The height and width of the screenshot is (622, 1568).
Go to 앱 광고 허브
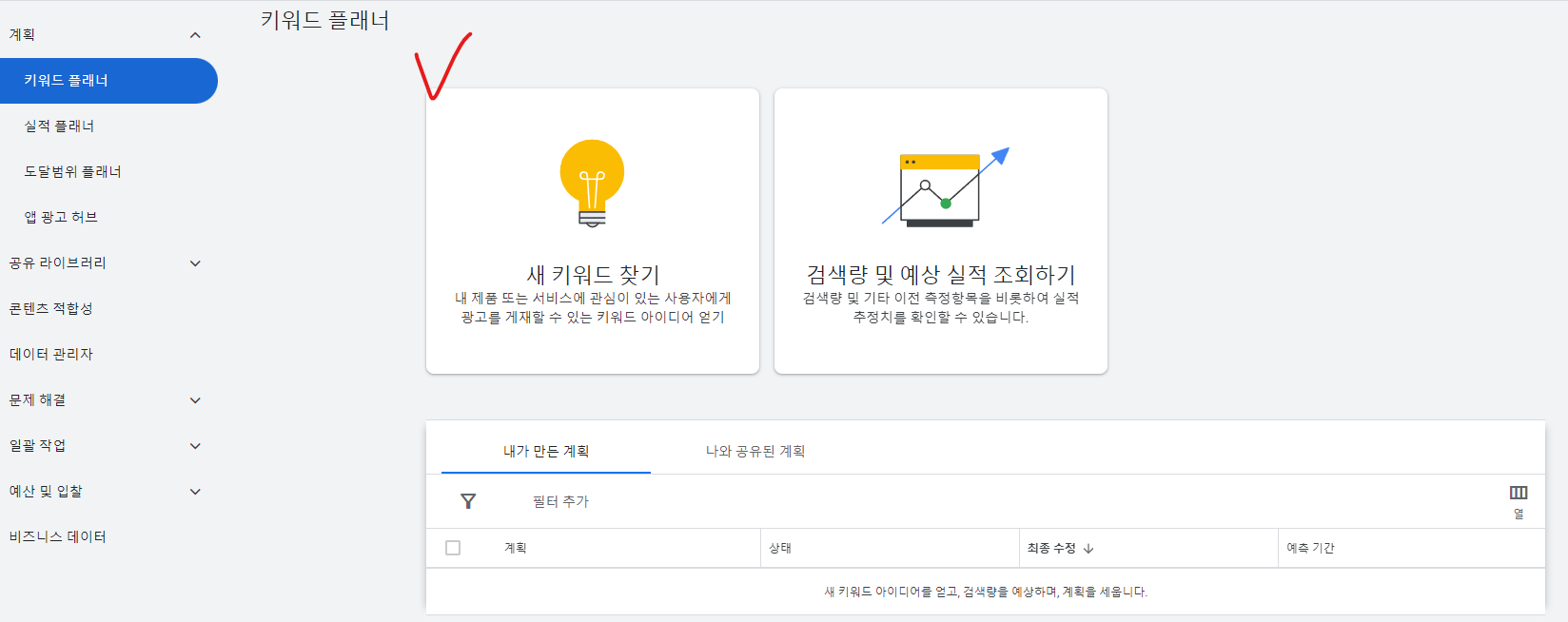[61, 218]
